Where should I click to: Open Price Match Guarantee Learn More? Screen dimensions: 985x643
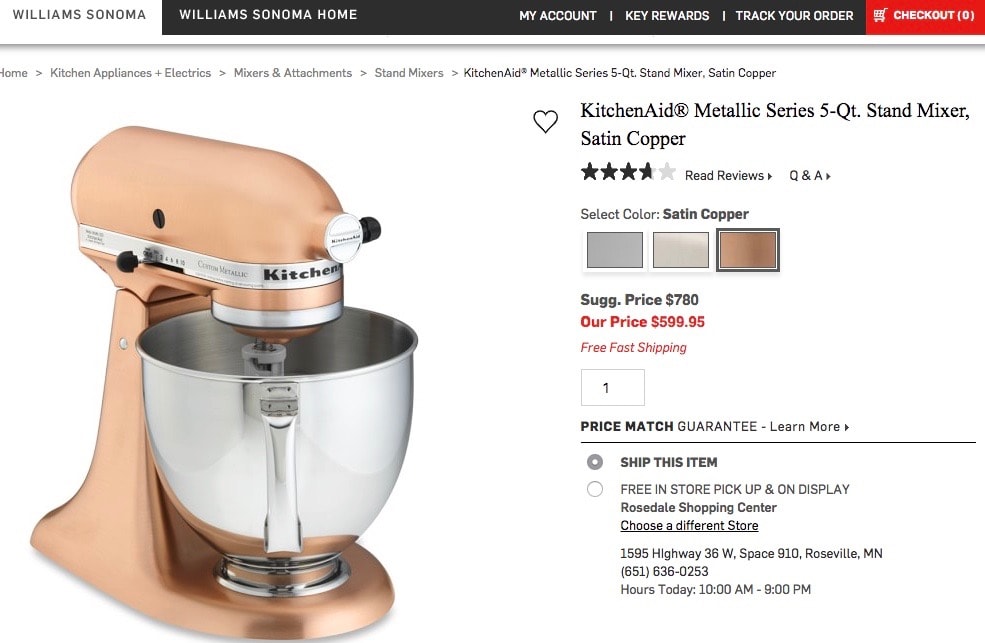tap(809, 427)
